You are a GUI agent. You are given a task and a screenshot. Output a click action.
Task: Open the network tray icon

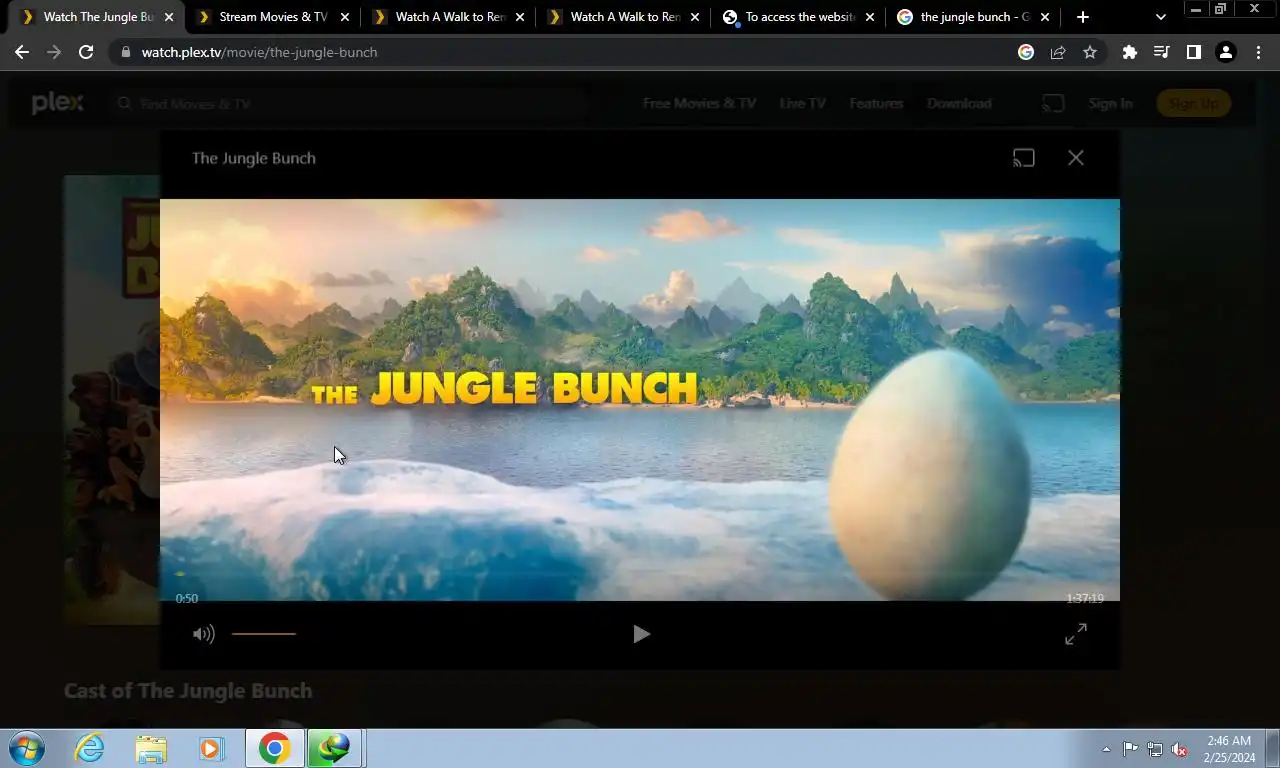1155,749
